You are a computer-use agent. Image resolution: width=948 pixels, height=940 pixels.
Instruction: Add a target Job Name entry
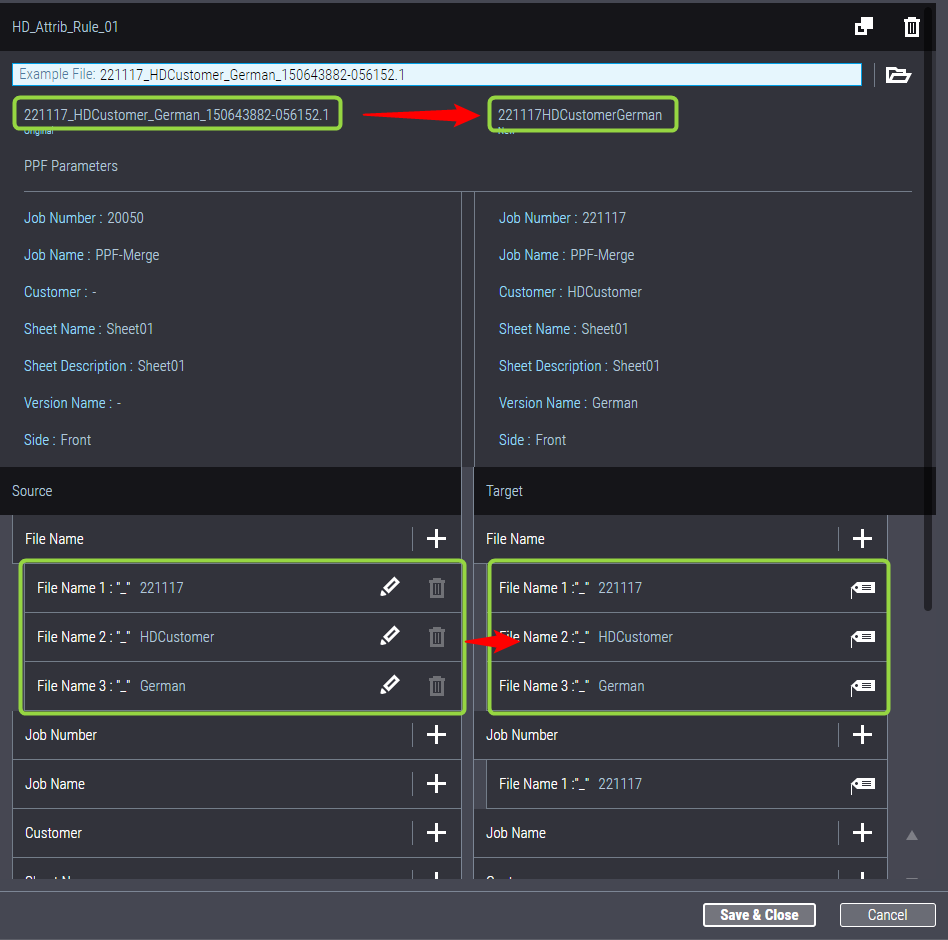pos(862,833)
